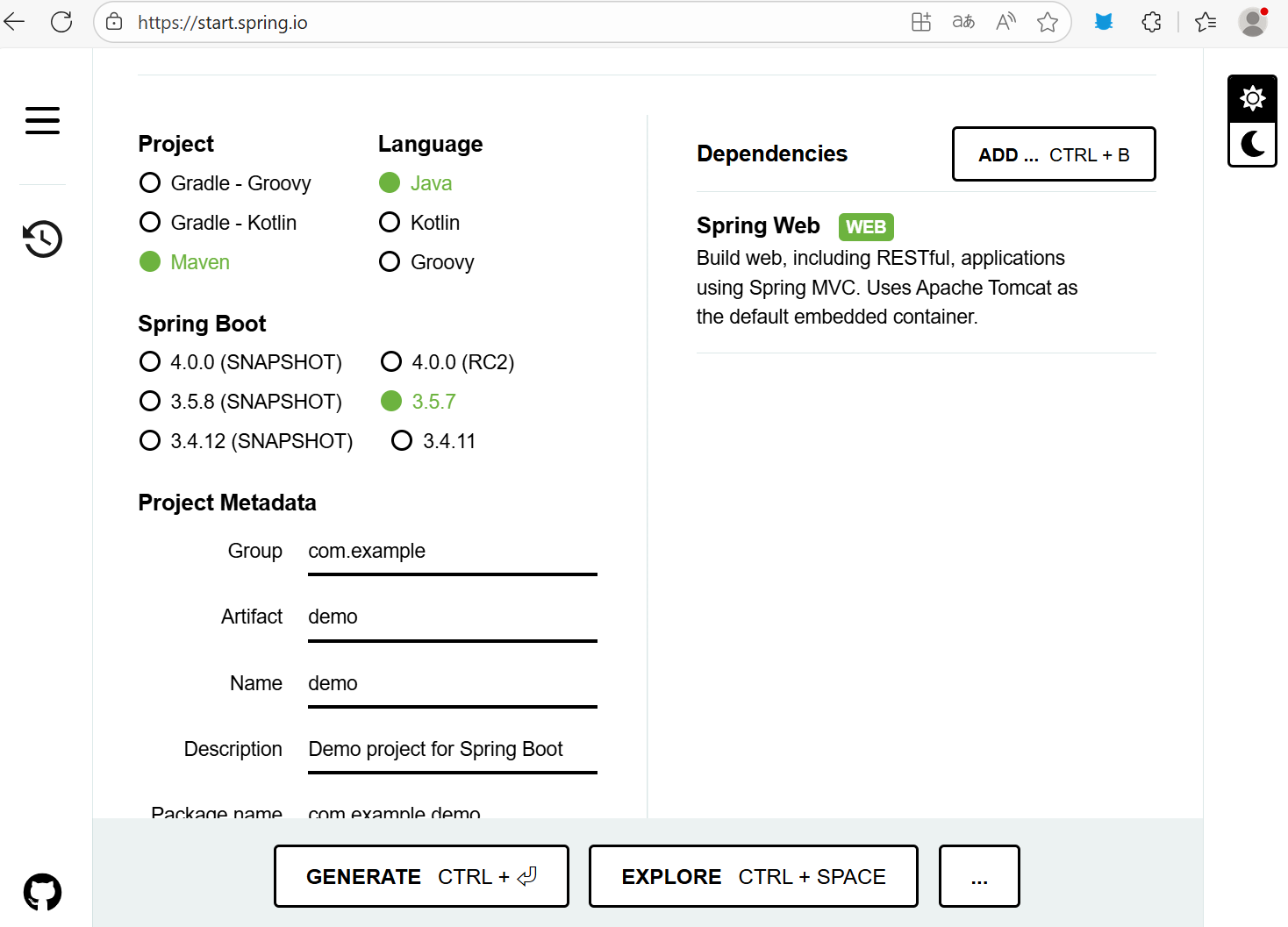Select Spring Boot 4.0.0 (RC2)
1288x927 pixels.
coord(447,361)
